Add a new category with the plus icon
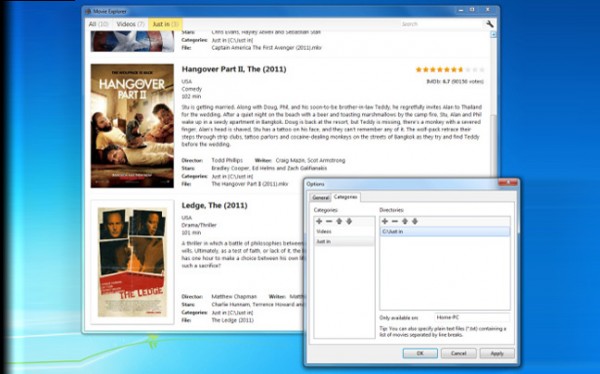Image resolution: width=600 pixels, height=374 pixels. 319,221
